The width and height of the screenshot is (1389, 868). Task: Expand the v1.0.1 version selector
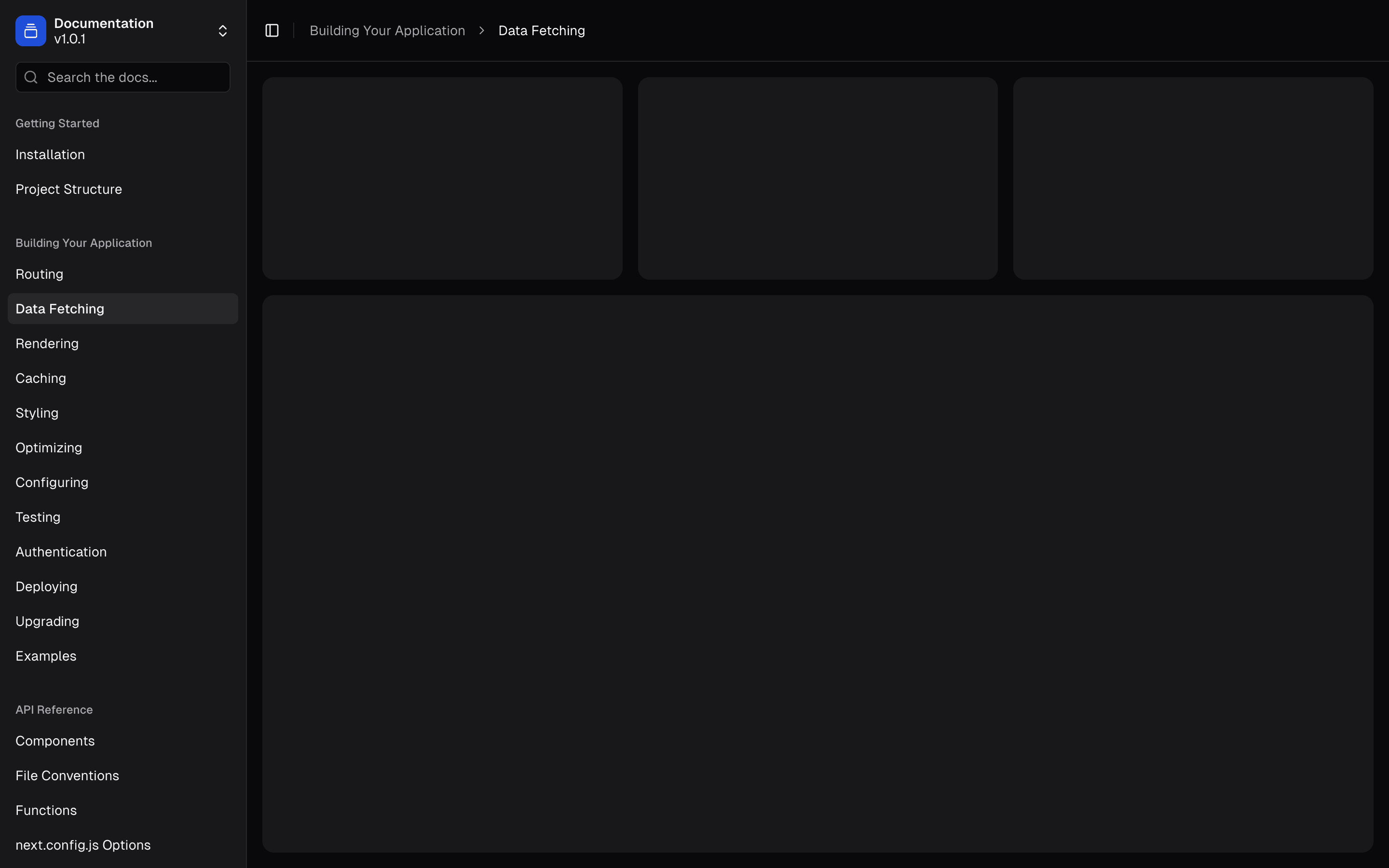point(223,30)
